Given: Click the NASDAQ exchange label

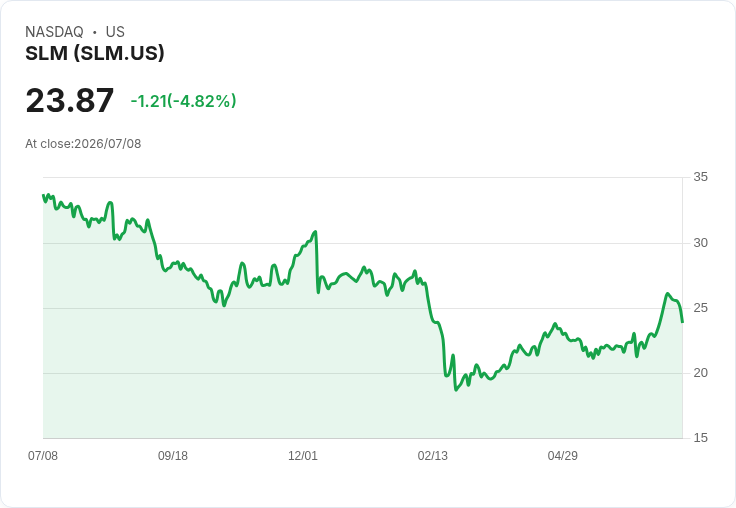Looking at the screenshot, I should pos(54,32).
